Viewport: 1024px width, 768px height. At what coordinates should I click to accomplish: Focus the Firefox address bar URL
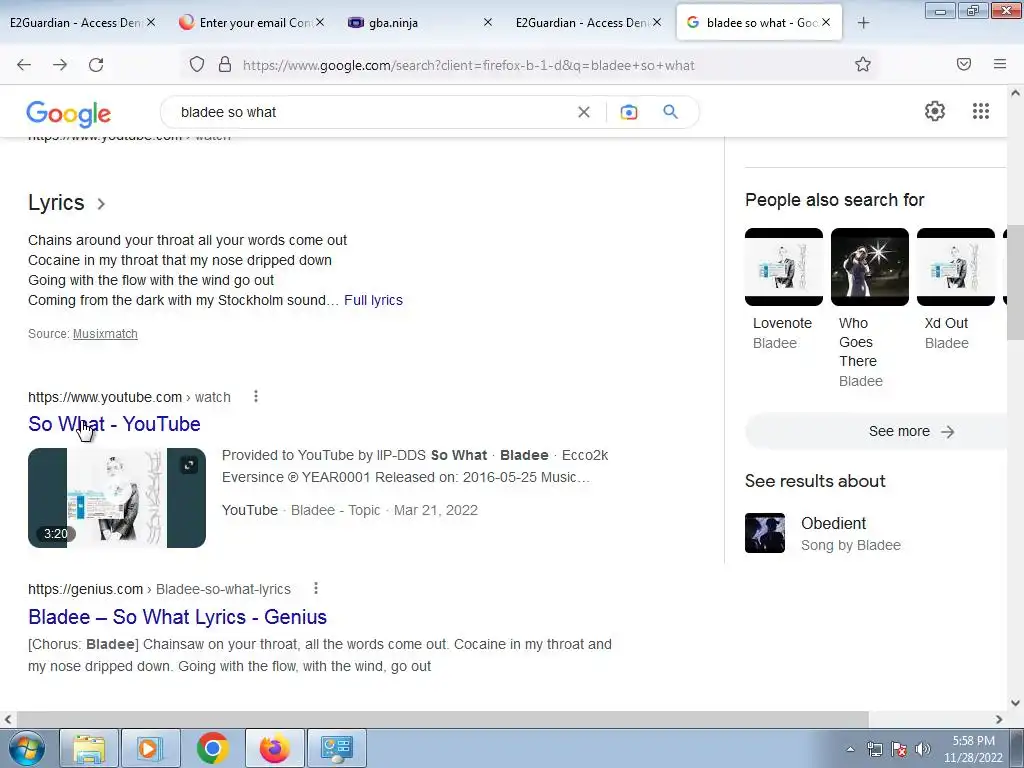point(468,65)
